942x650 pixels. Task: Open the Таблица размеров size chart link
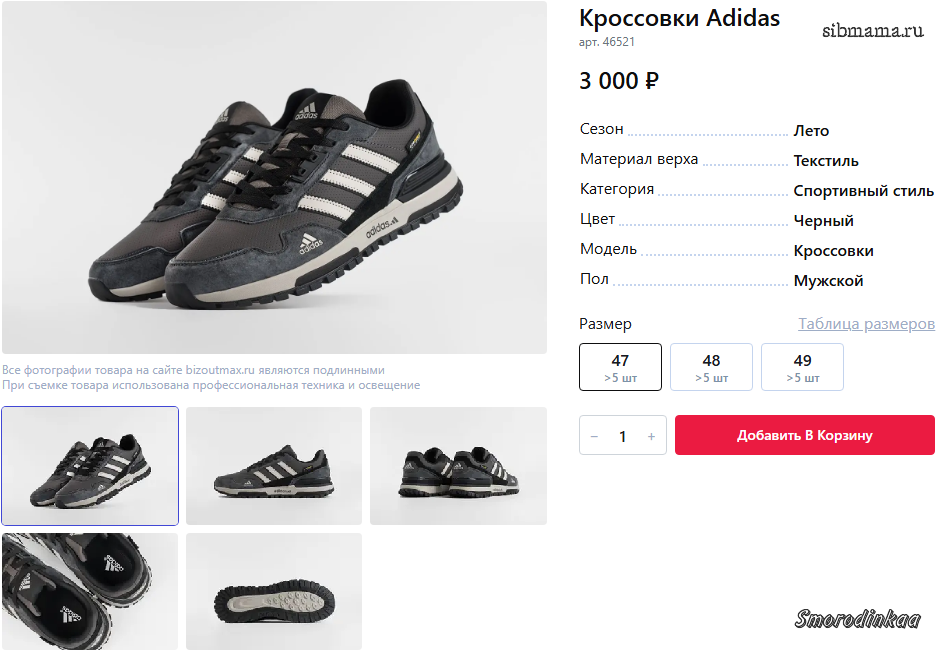pyautogui.click(x=866, y=324)
